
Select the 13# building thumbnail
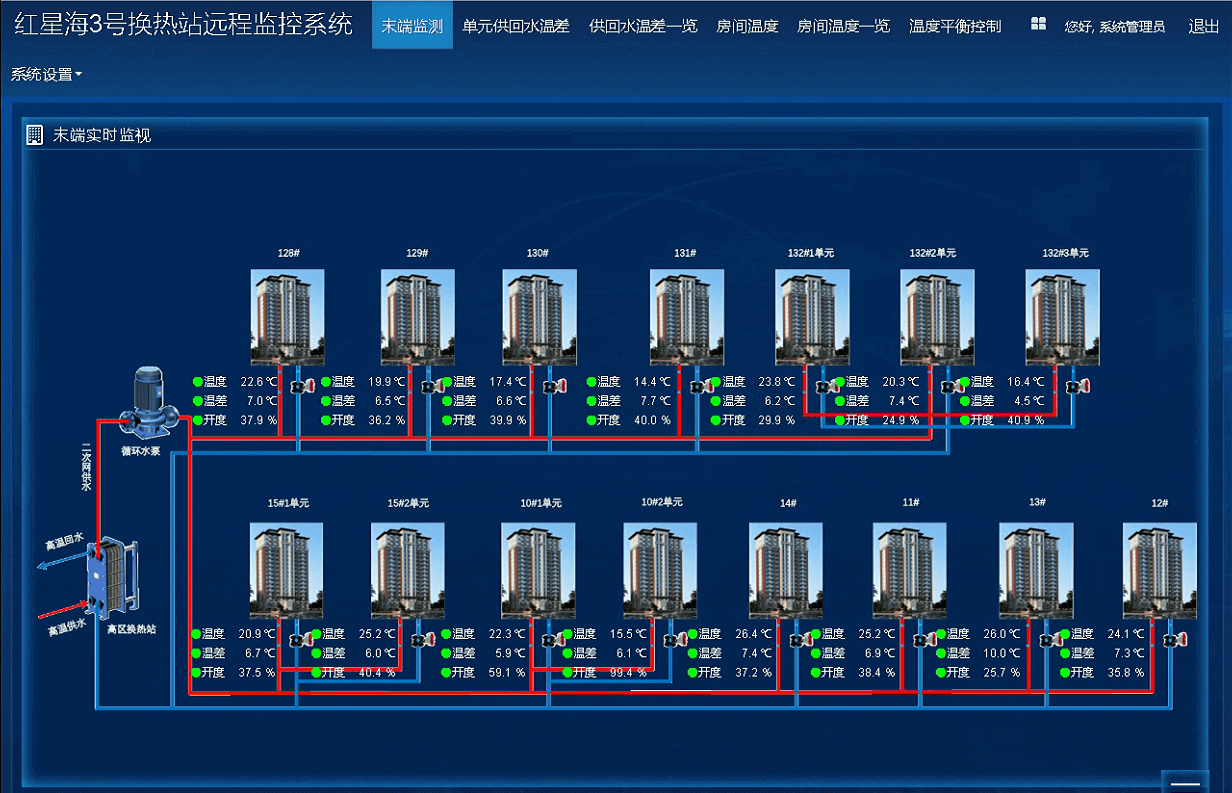pos(1037,571)
